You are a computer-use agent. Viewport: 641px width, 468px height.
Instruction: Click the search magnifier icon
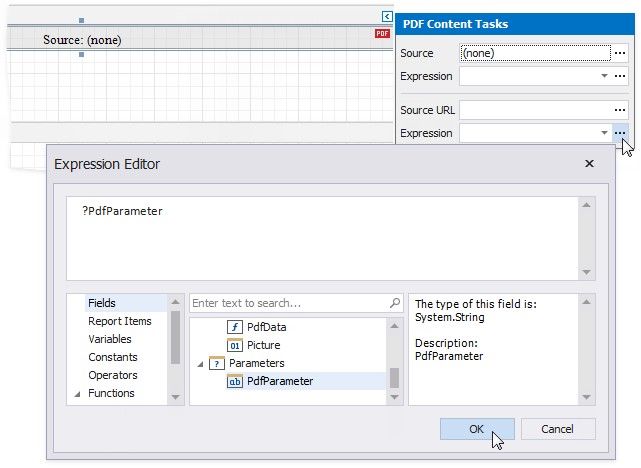pyautogui.click(x=394, y=303)
